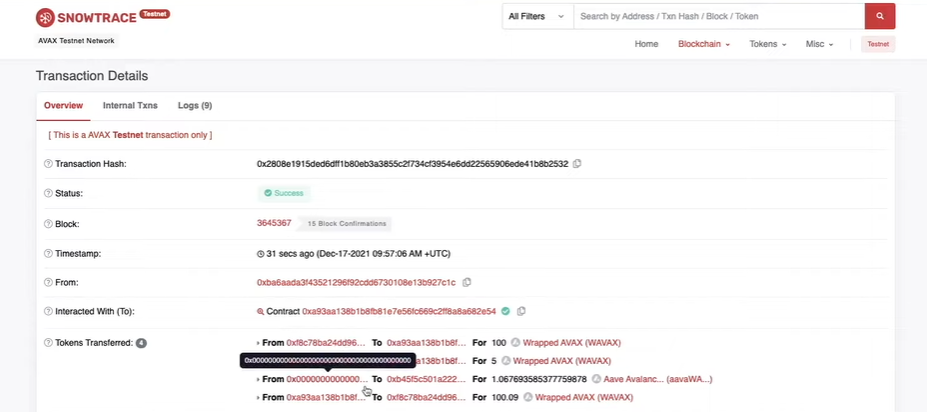
Task: Select the Overview tab
Action: [63, 106]
